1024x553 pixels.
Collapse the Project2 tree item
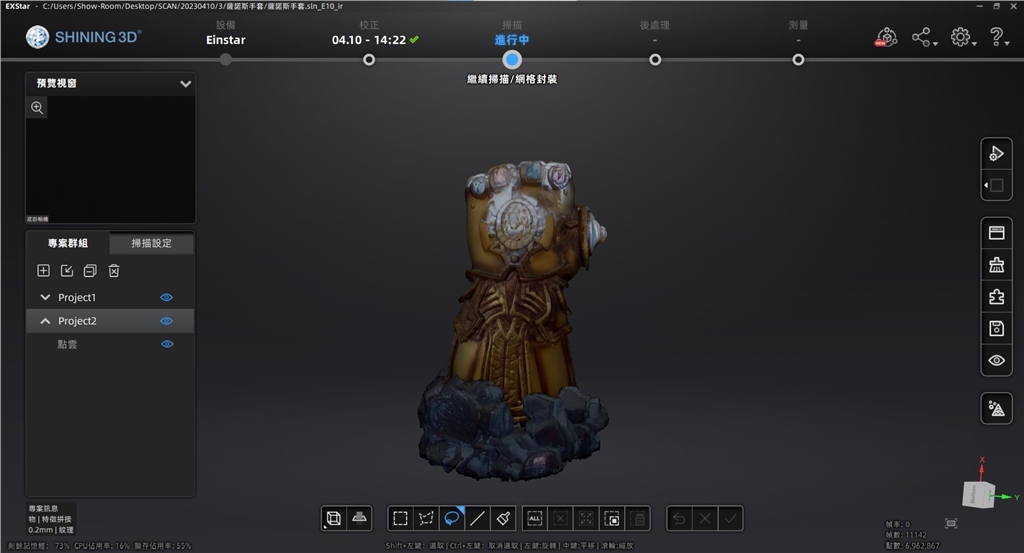pos(45,321)
